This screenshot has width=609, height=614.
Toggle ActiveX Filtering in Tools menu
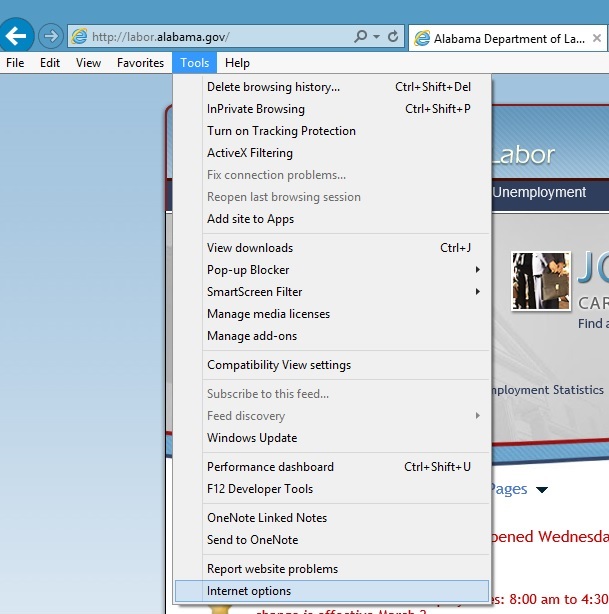[x=250, y=153]
